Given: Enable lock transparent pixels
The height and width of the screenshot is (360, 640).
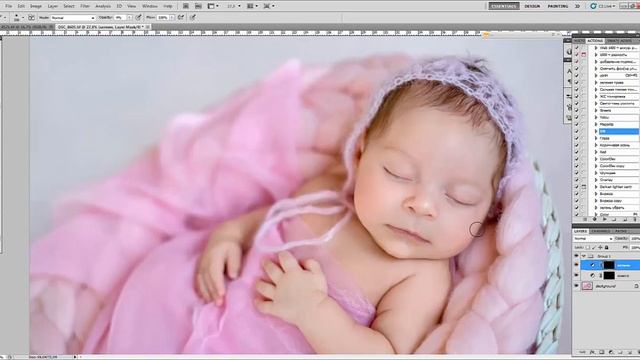Looking at the screenshot, I should click(588, 247).
